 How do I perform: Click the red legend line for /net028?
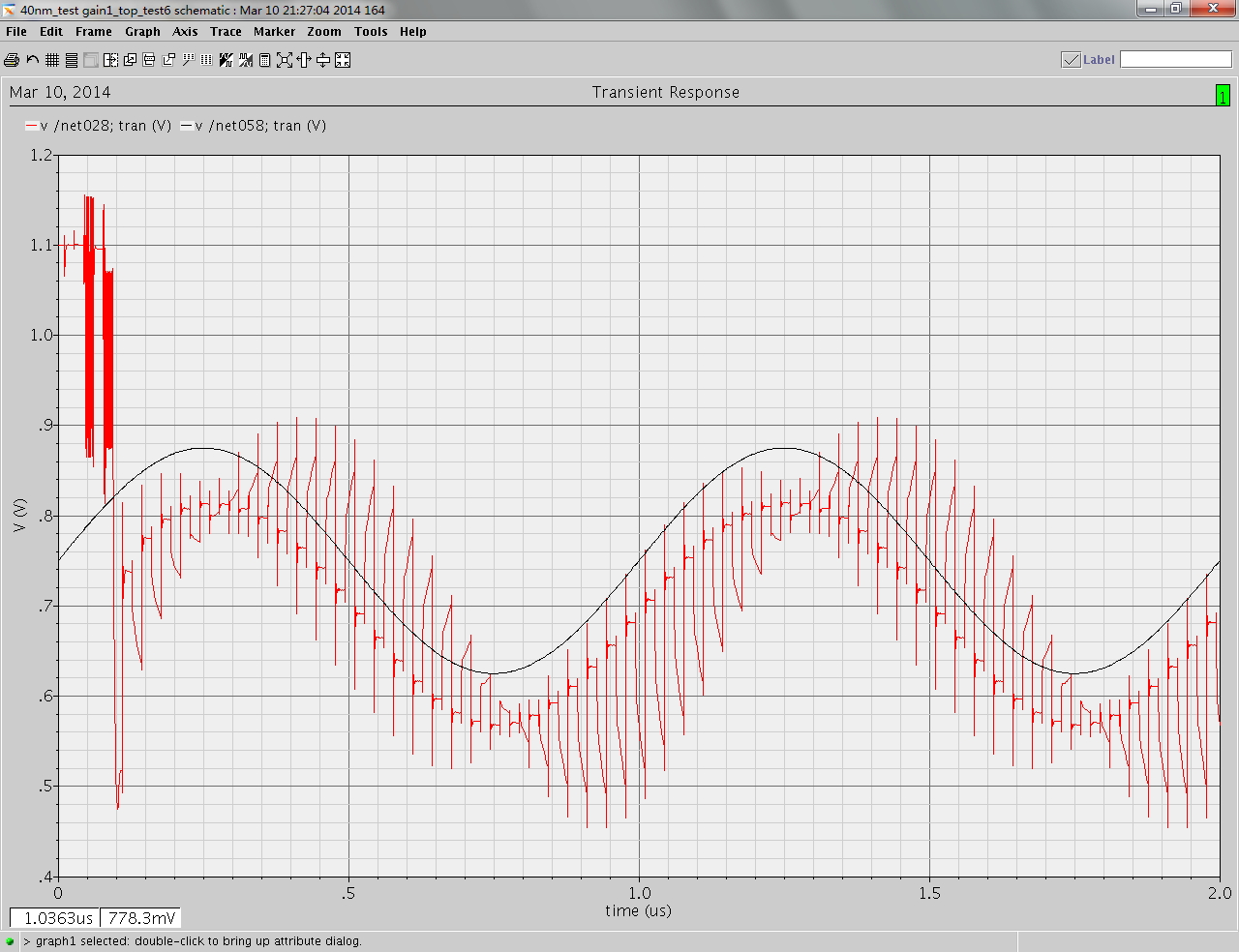click(31, 126)
